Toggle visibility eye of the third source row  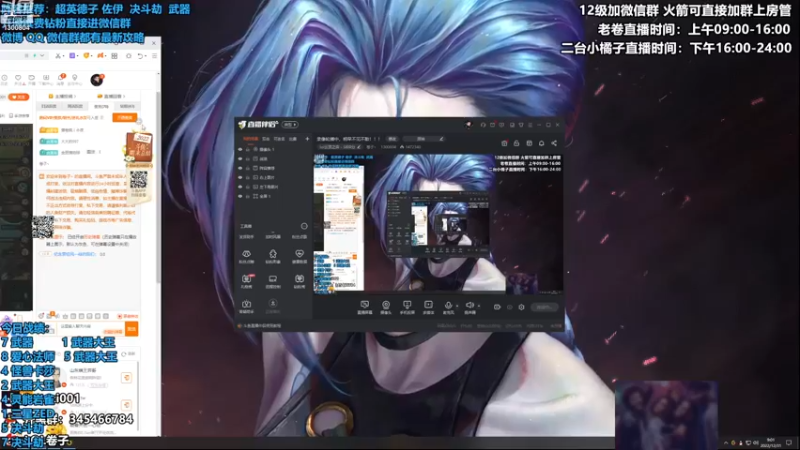click(240, 168)
